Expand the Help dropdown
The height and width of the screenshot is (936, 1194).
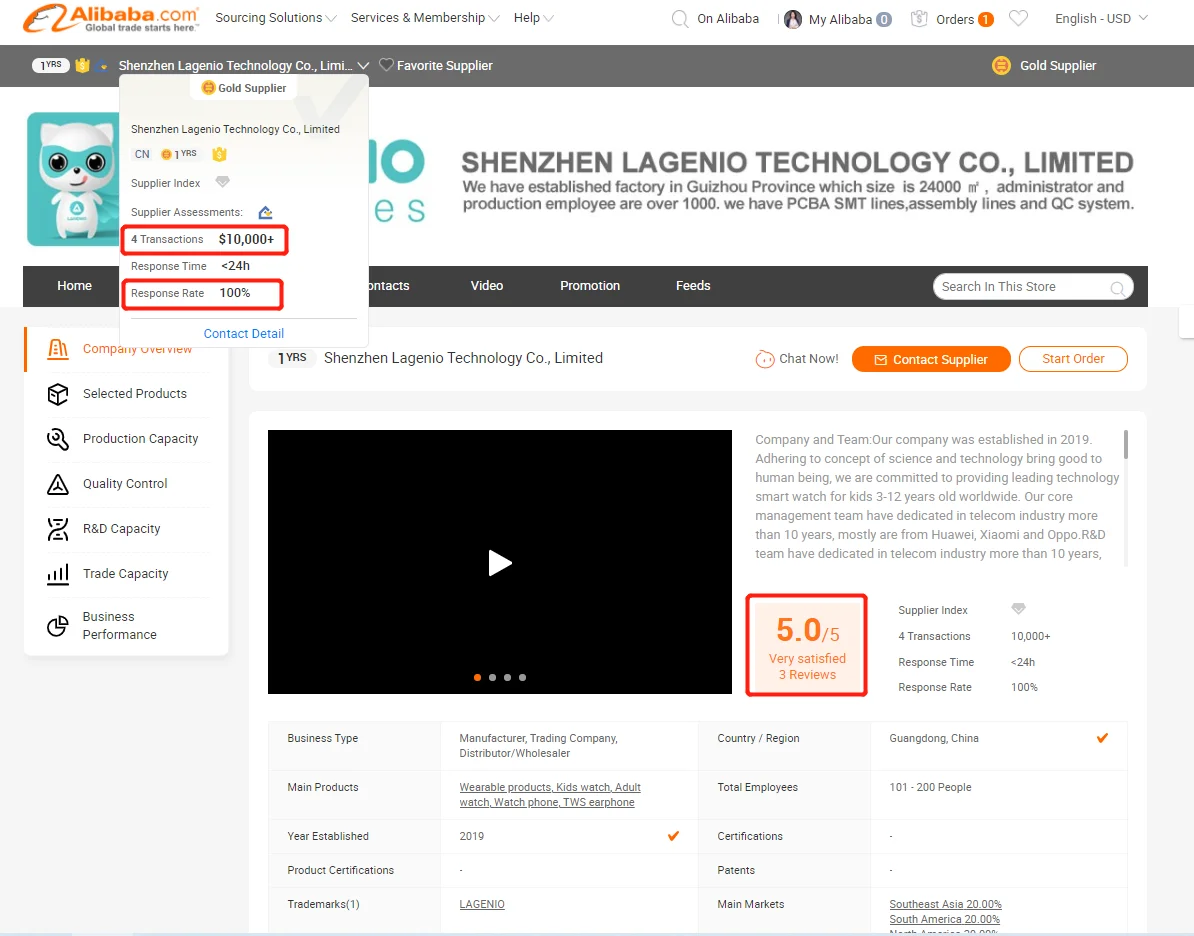(534, 18)
